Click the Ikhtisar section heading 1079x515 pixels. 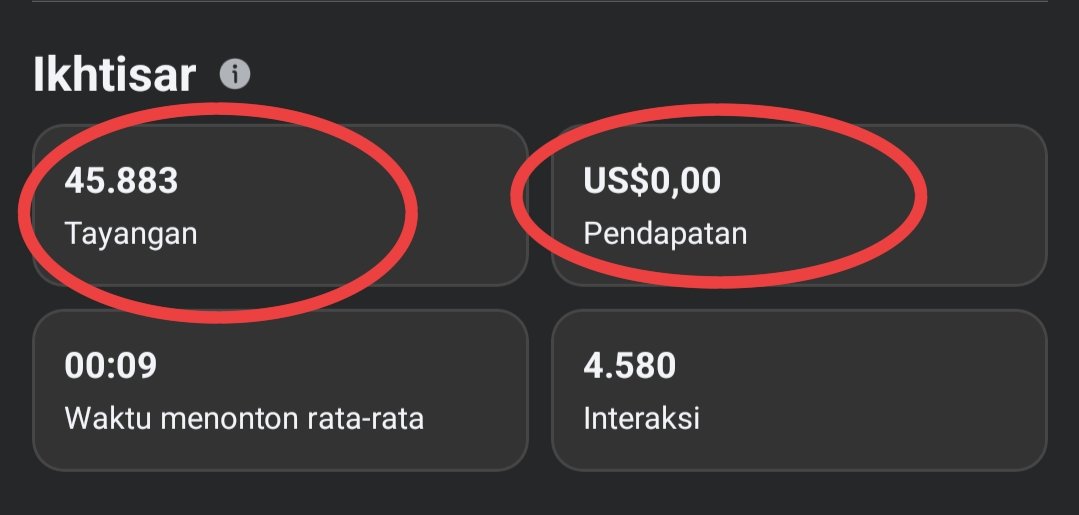pyautogui.click(x=114, y=76)
